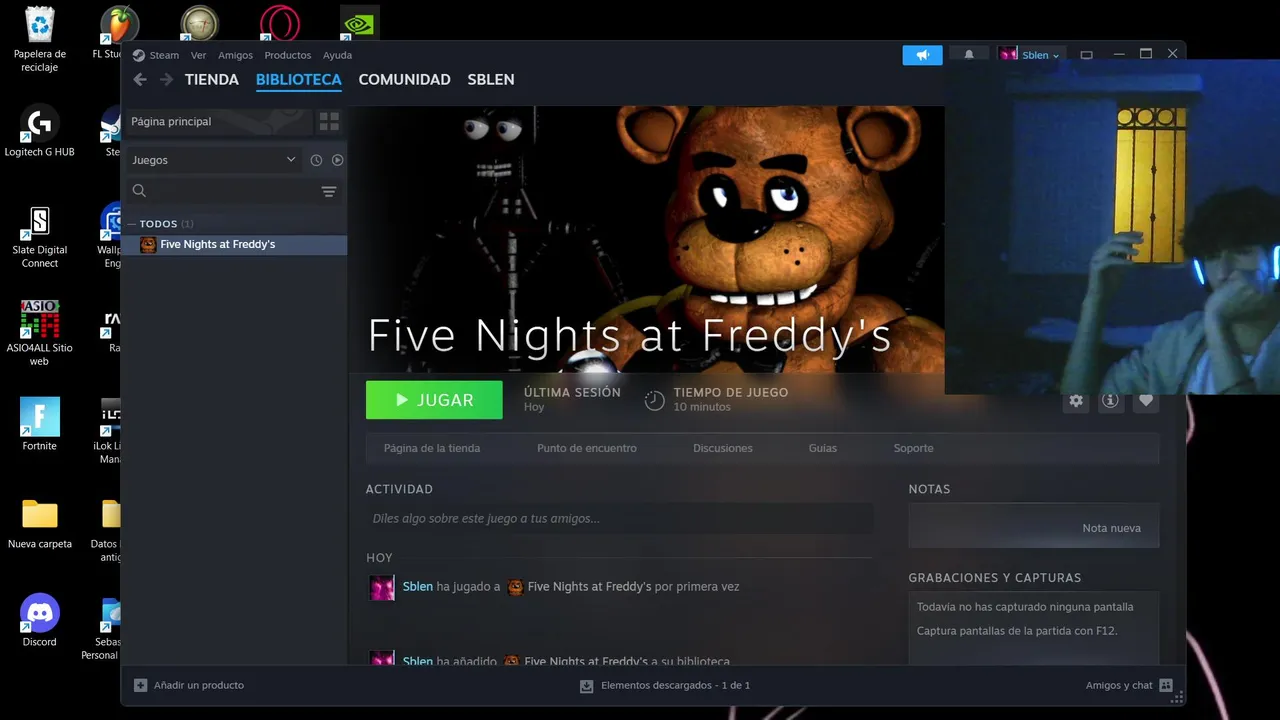Open Página de la tienda link
The image size is (1280, 720).
pyautogui.click(x=432, y=448)
